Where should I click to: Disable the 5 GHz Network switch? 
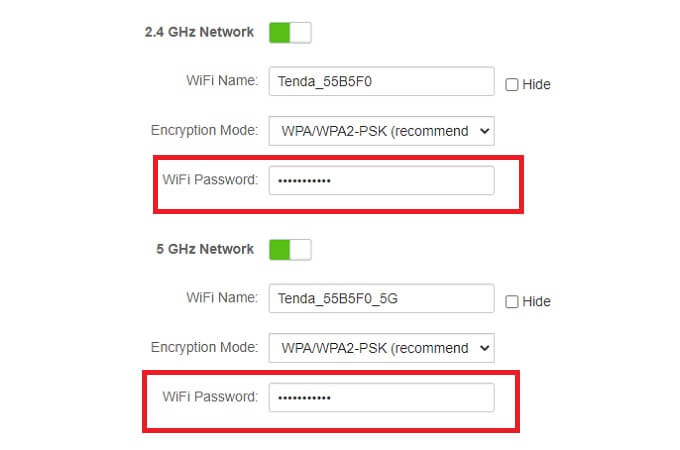(x=290, y=249)
